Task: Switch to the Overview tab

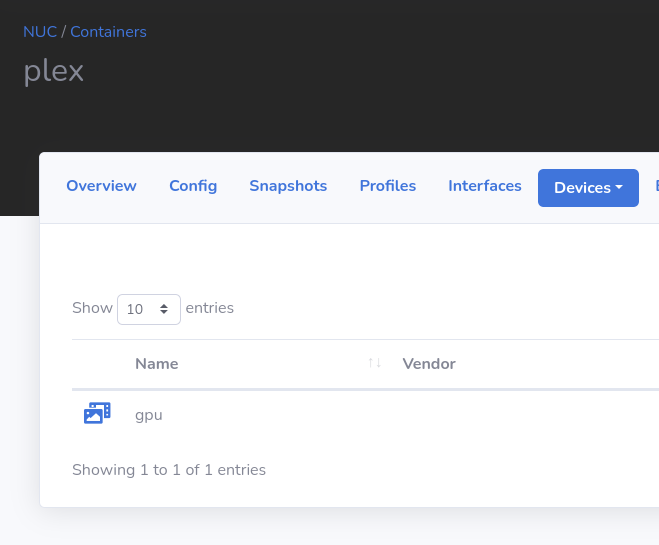Action: click(101, 186)
